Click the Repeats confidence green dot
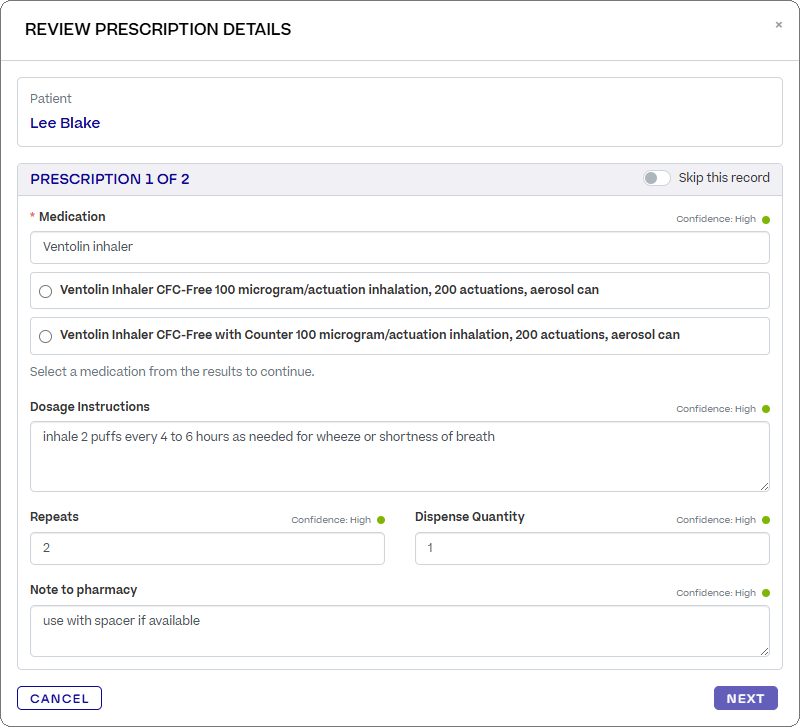This screenshot has width=800, height=727. (381, 520)
